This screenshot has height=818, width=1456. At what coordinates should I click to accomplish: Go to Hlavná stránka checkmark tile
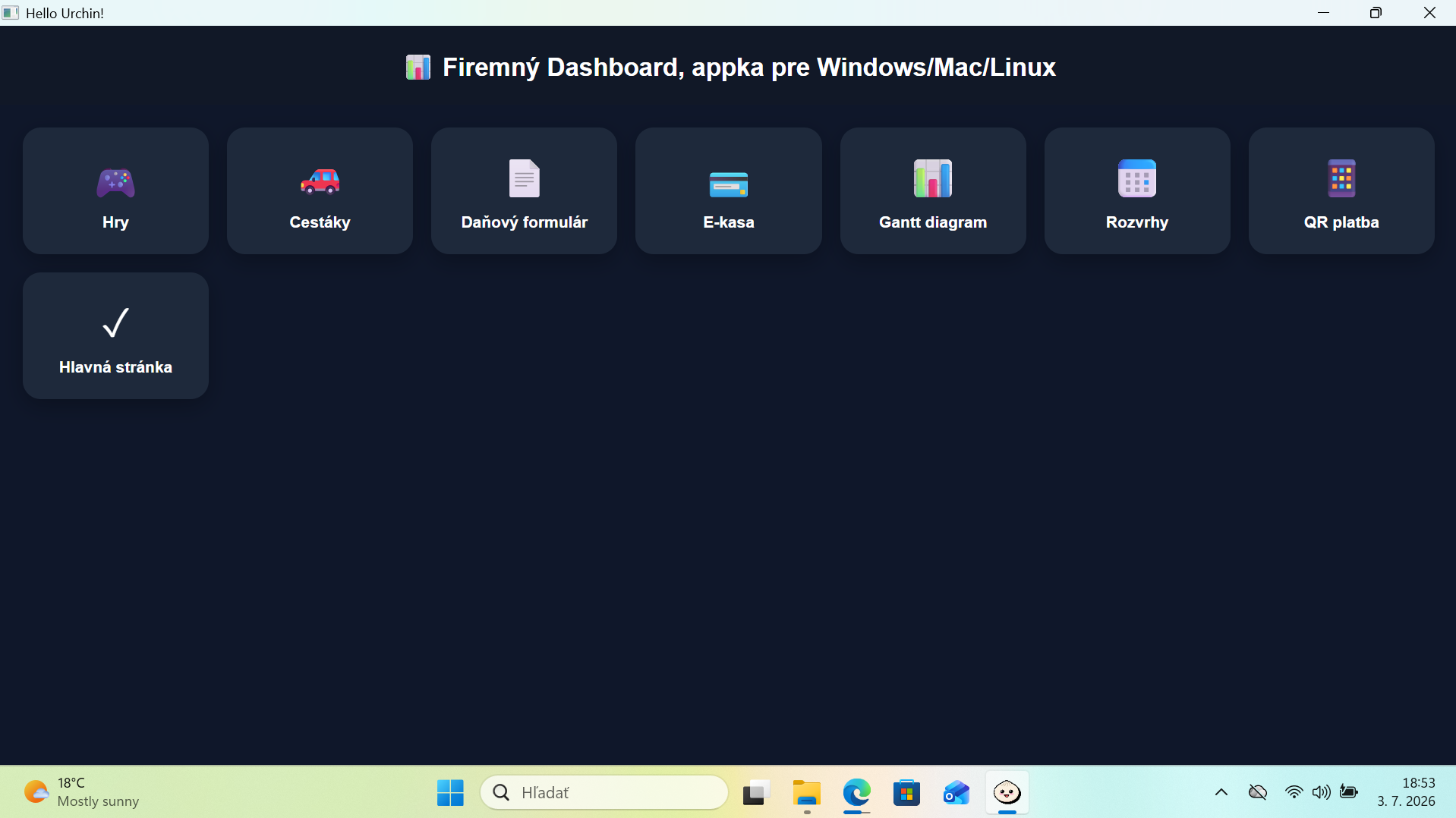115,335
